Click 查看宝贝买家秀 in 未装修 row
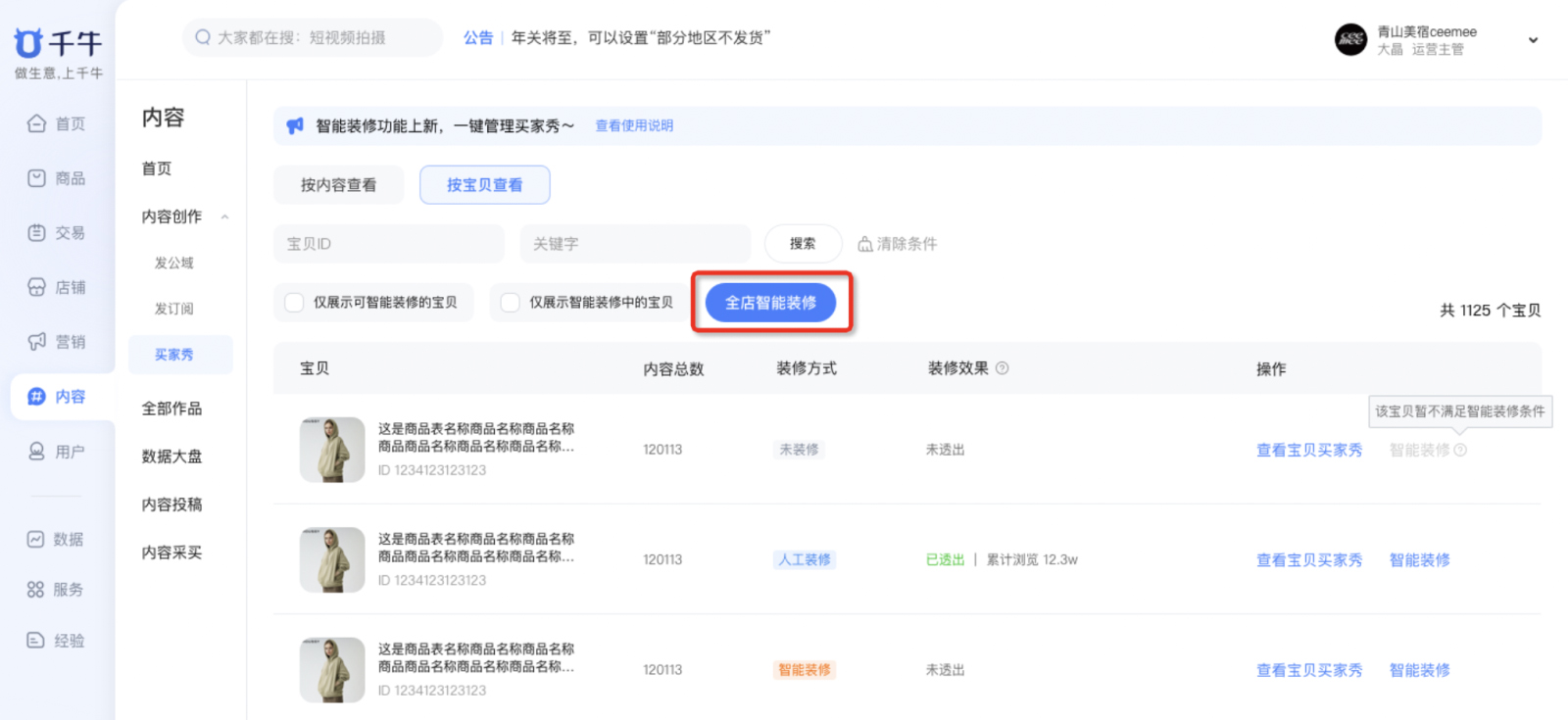 coord(1309,450)
